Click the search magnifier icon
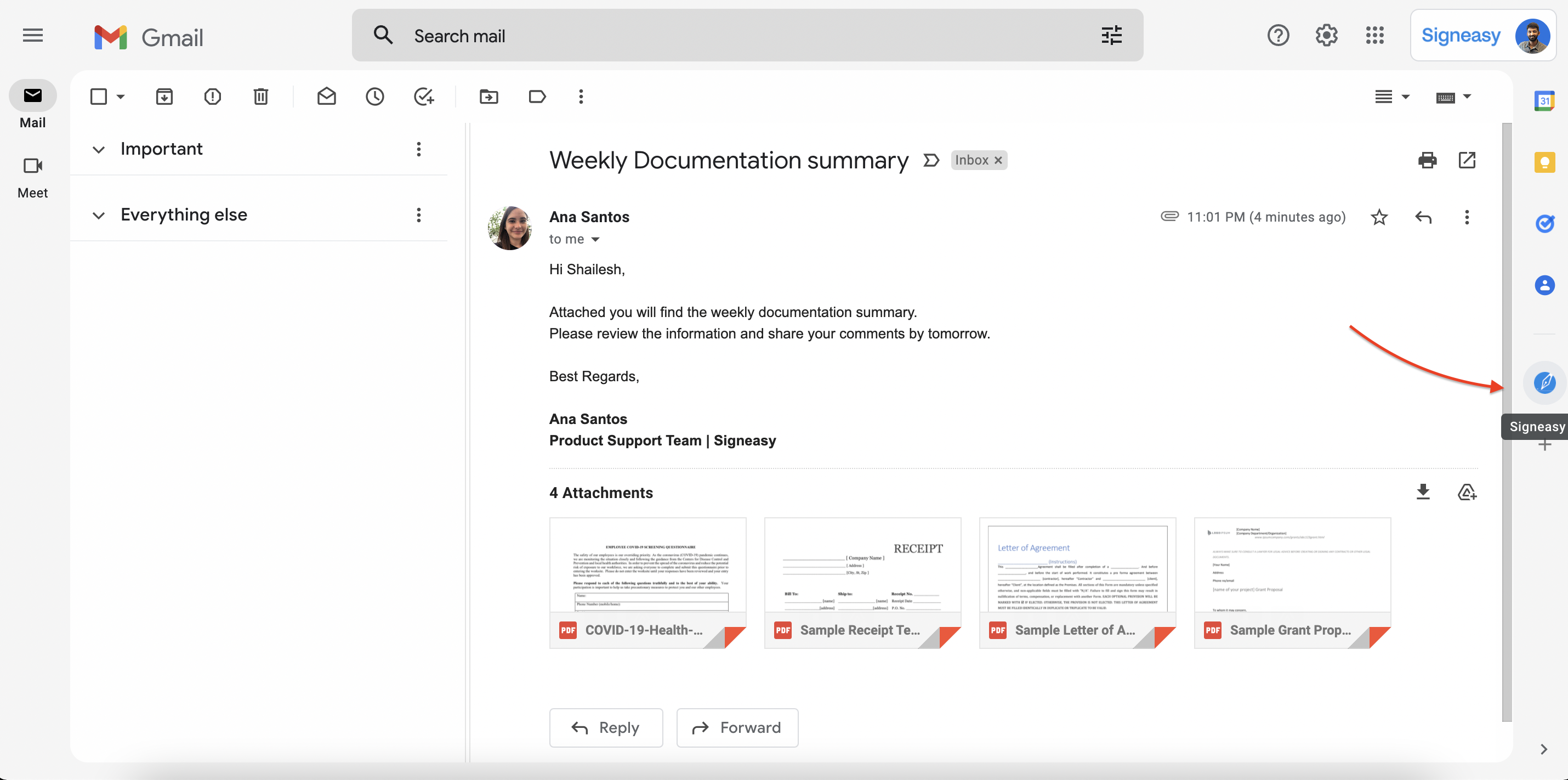Image resolution: width=1568 pixels, height=780 pixels. point(383,35)
